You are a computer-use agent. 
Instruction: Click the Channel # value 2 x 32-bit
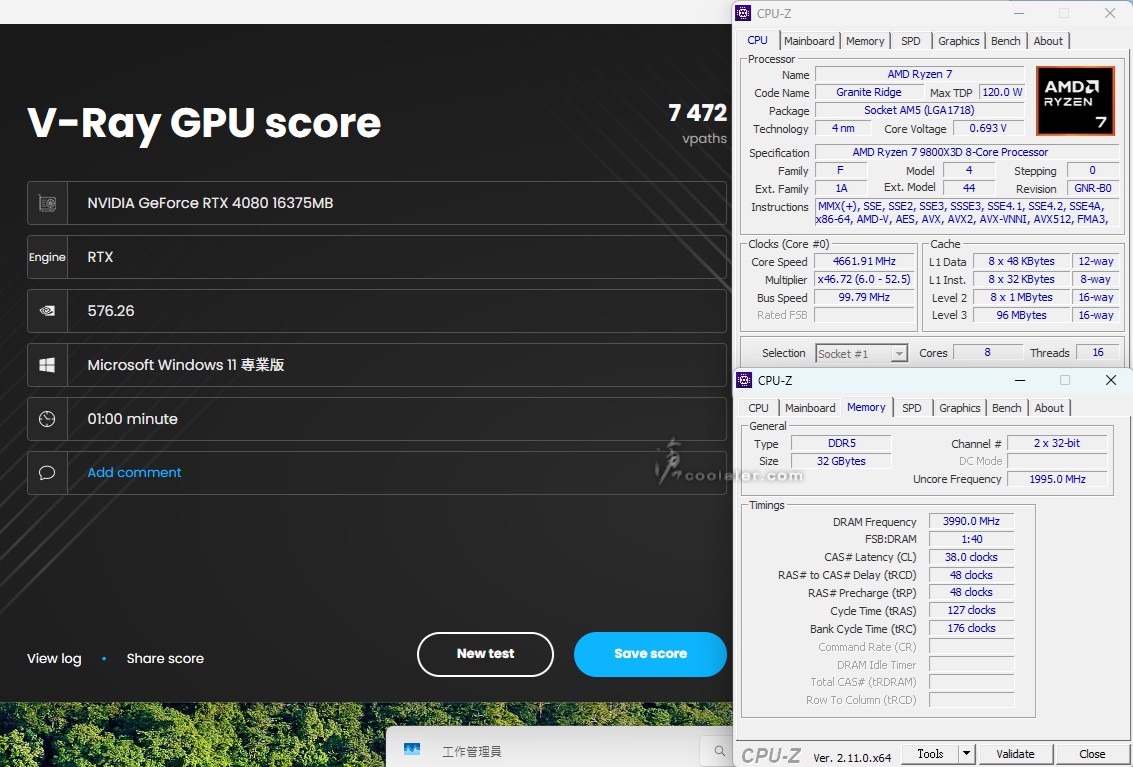[1057, 443]
